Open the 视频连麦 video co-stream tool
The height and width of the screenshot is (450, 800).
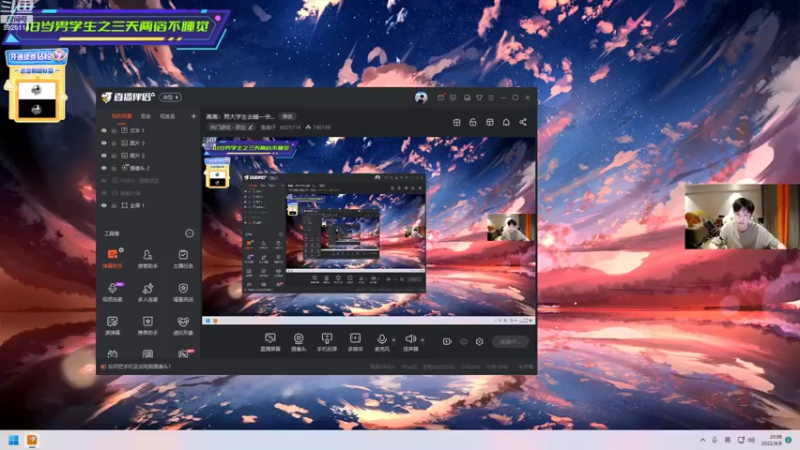click(x=112, y=292)
